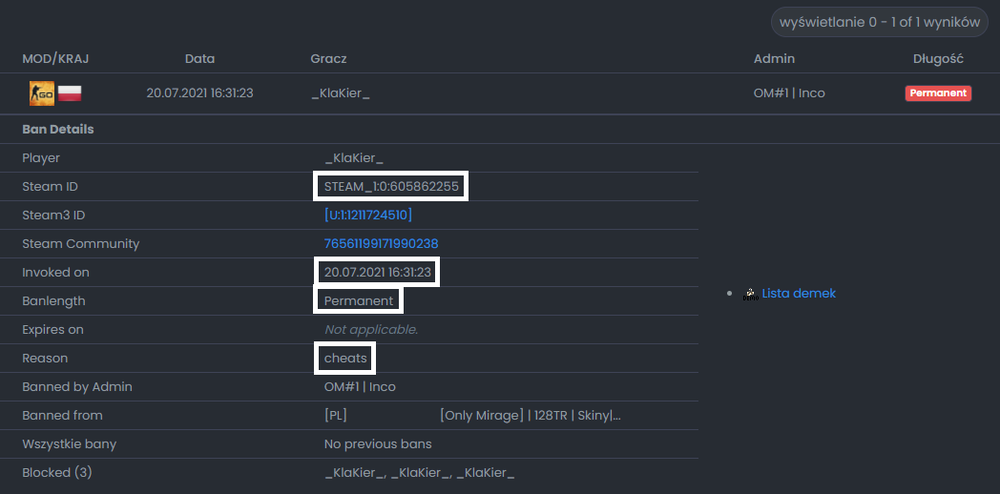Click the Banned by Admin row label
The image size is (1000, 494).
coord(77,387)
